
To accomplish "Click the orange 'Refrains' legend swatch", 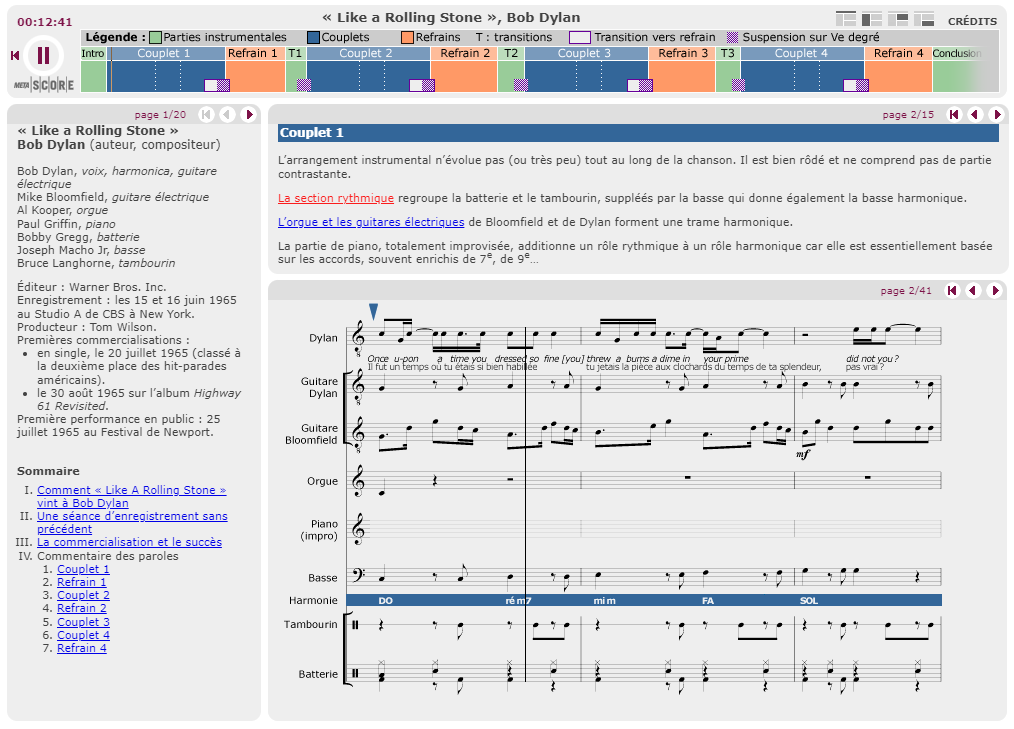I will click(x=407, y=38).
